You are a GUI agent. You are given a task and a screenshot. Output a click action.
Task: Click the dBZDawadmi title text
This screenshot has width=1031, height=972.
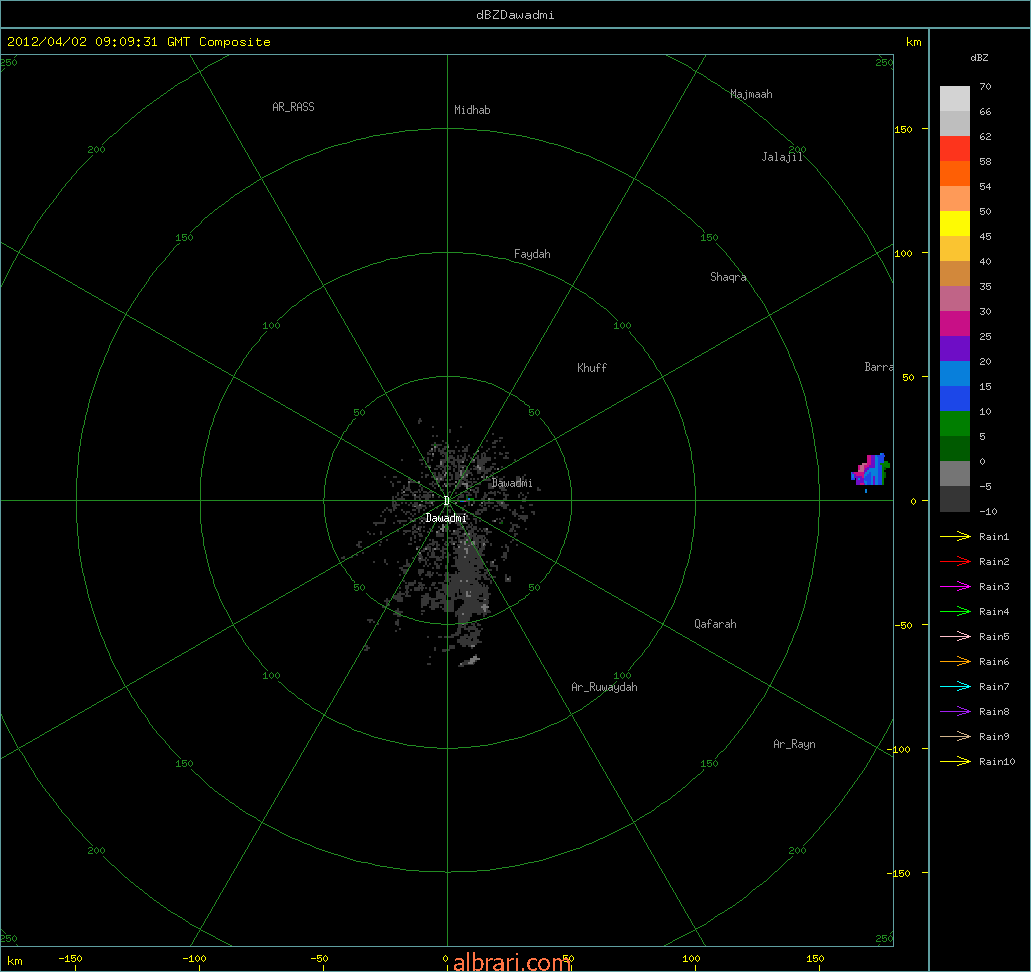[x=515, y=14]
